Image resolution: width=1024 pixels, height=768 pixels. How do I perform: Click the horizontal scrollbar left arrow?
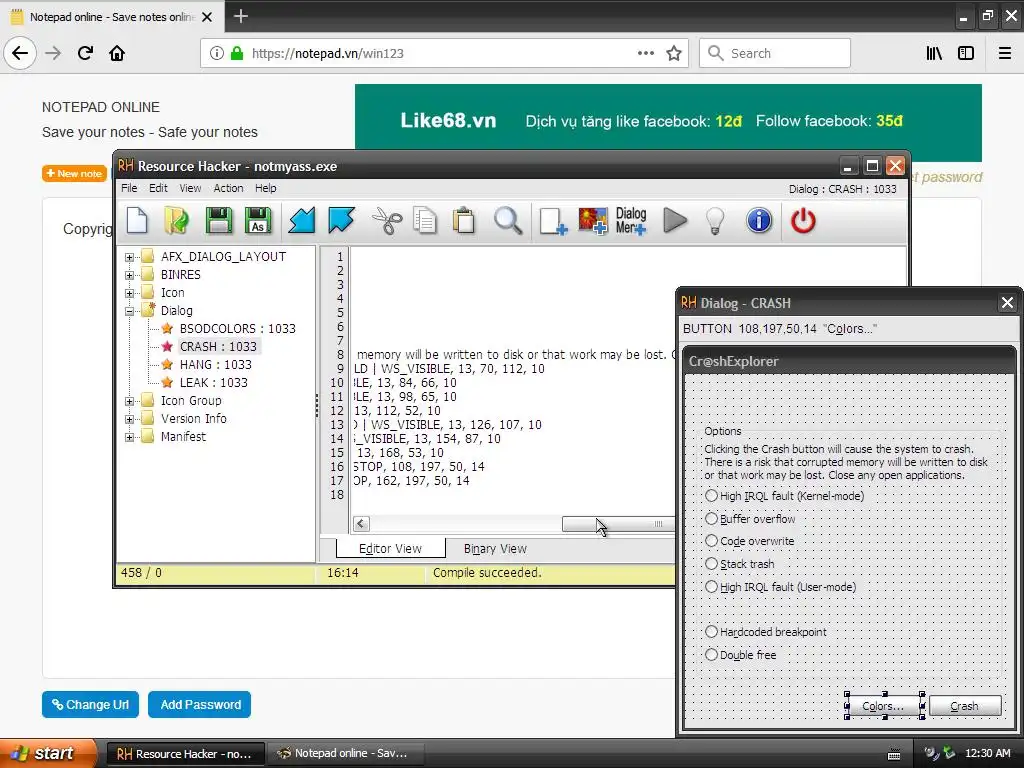coord(361,524)
